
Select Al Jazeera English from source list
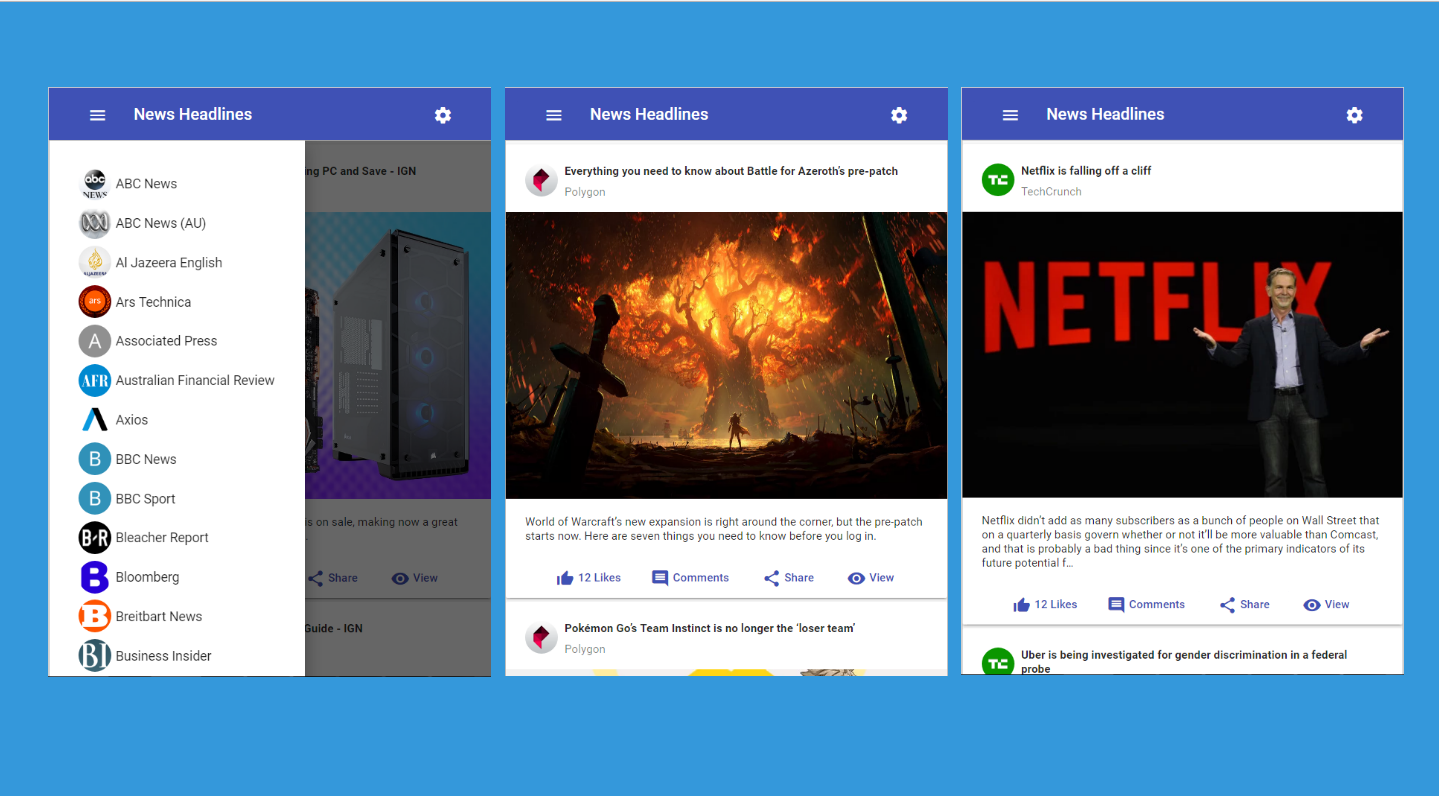click(168, 263)
